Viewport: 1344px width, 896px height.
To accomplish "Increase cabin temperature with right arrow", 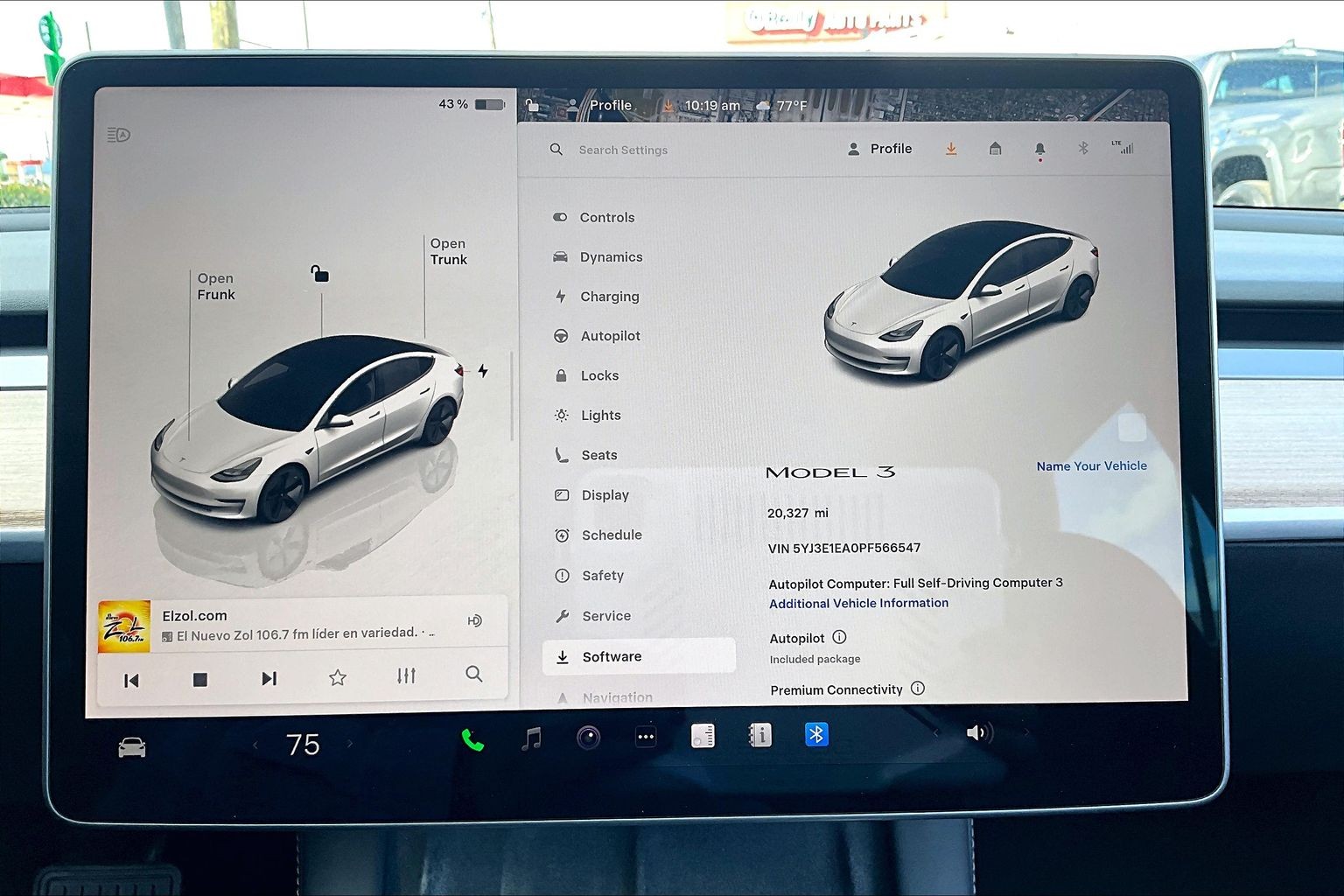I will point(350,745).
